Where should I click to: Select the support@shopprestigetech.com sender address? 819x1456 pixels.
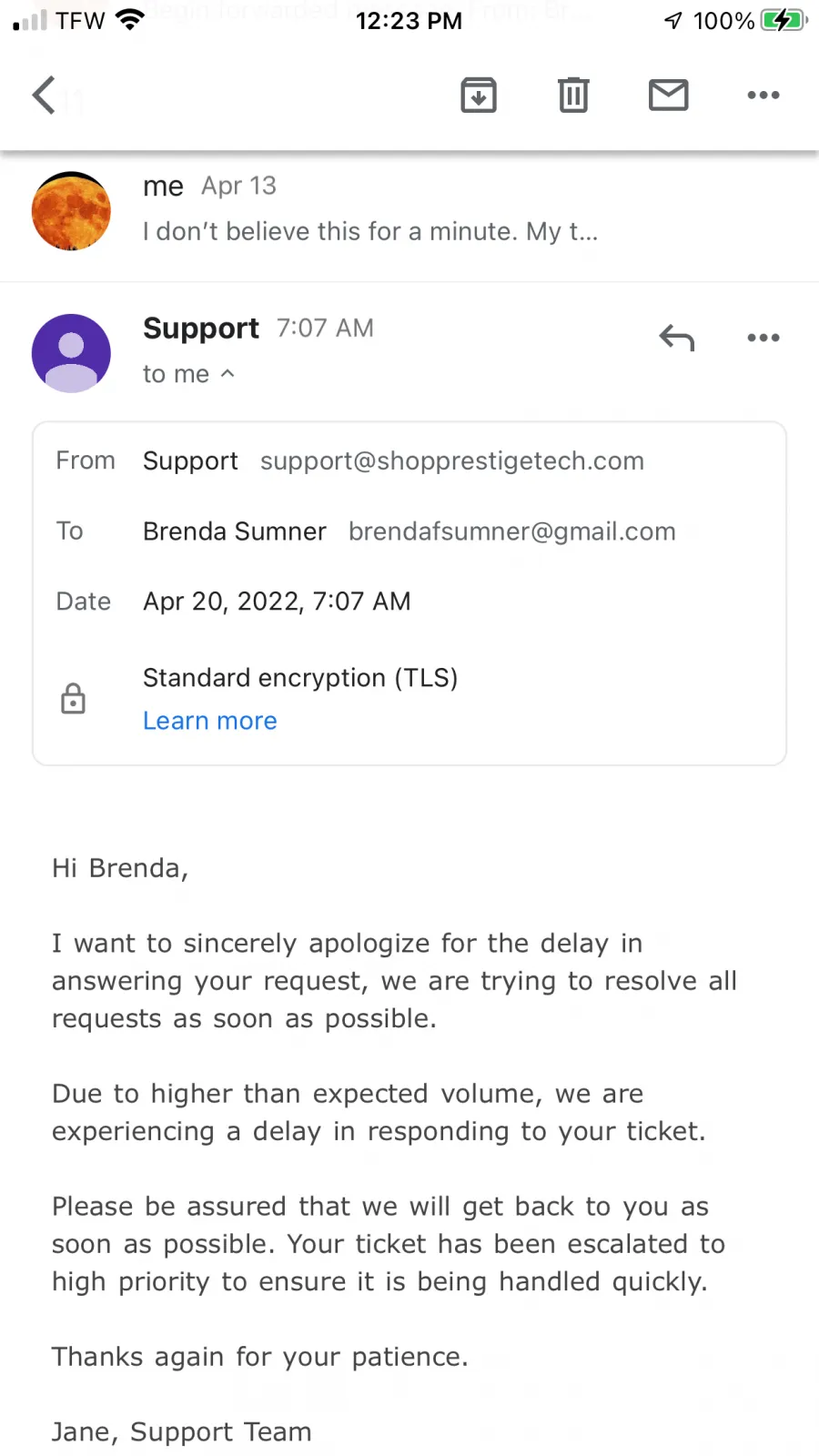(452, 461)
